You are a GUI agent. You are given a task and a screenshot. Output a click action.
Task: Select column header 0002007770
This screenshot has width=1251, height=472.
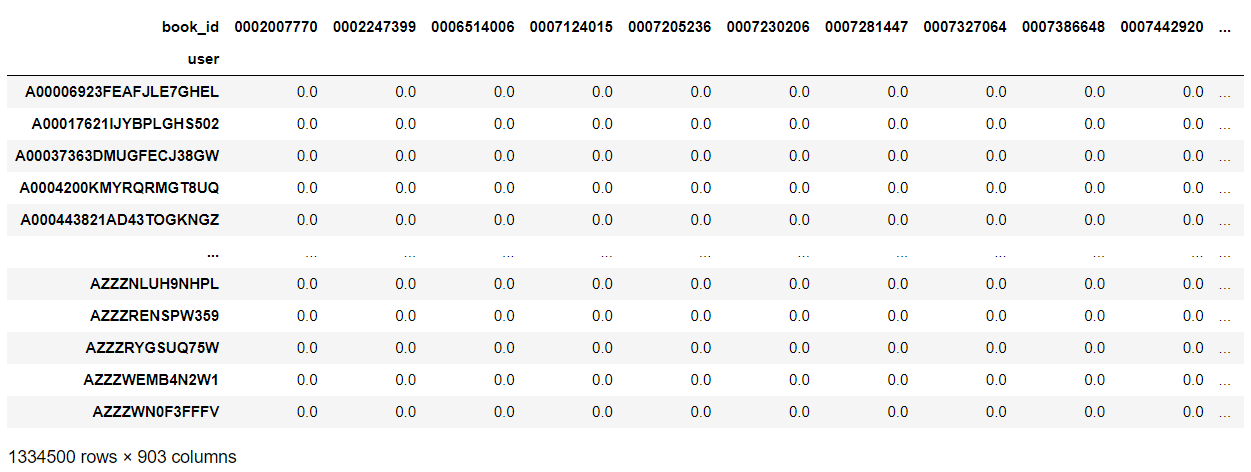pyautogui.click(x=276, y=27)
